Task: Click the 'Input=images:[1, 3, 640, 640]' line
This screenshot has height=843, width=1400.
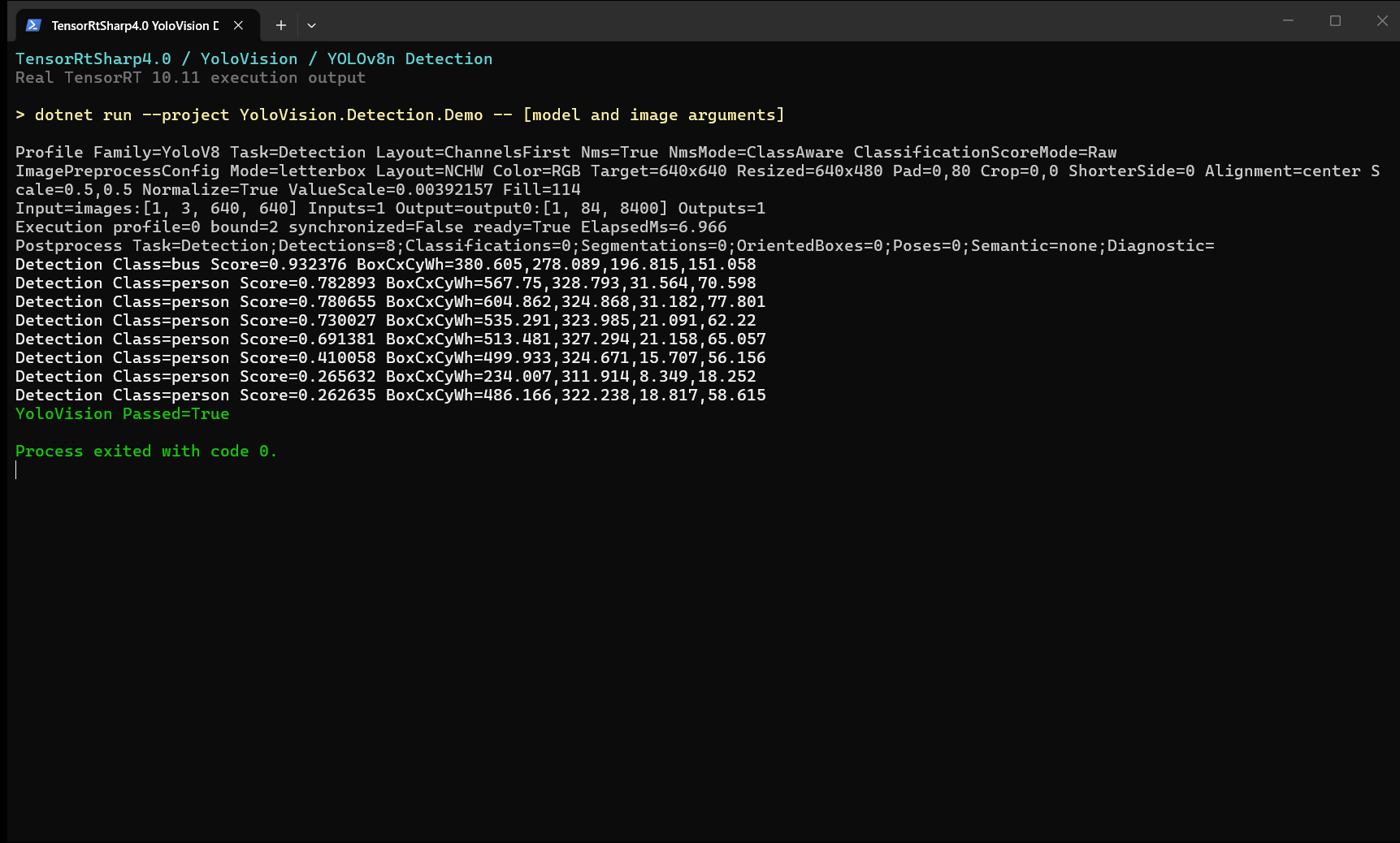Action: coord(390,208)
